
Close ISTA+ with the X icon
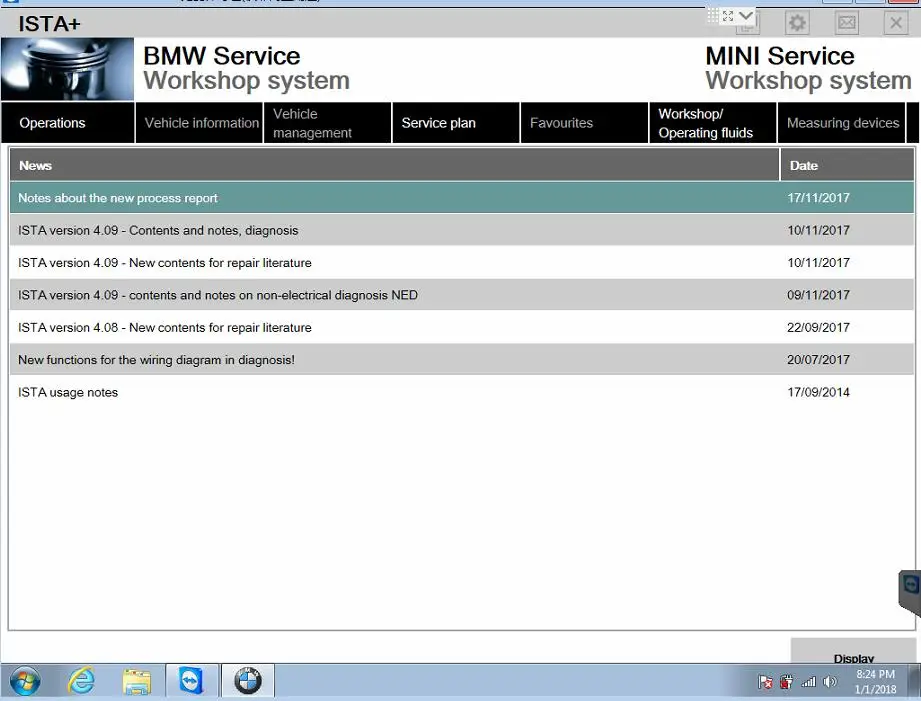tap(896, 24)
